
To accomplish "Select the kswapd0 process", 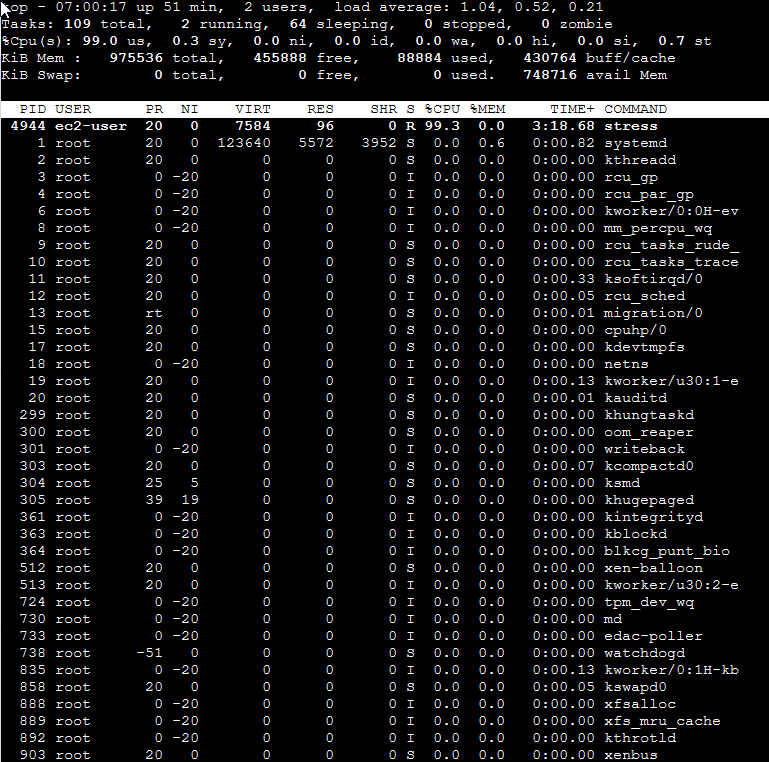I will point(636,687).
